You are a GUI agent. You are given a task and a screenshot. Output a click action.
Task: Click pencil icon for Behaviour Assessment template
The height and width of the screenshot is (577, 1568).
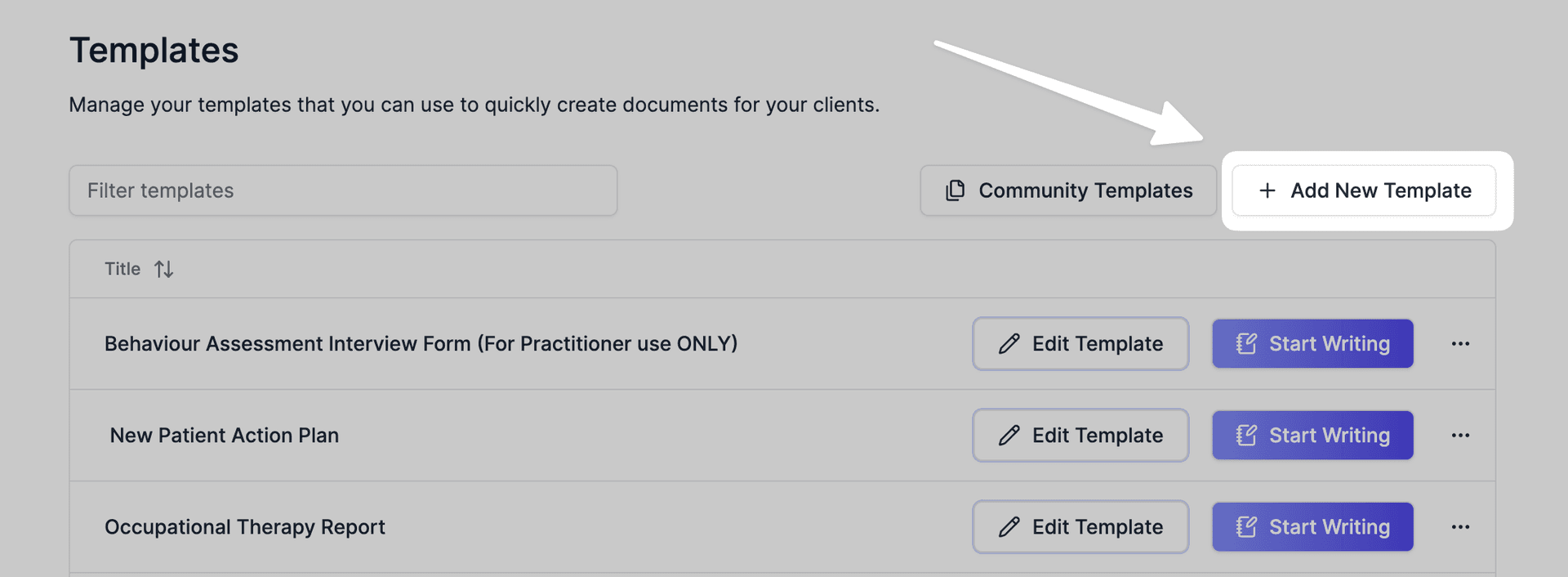coord(1009,344)
